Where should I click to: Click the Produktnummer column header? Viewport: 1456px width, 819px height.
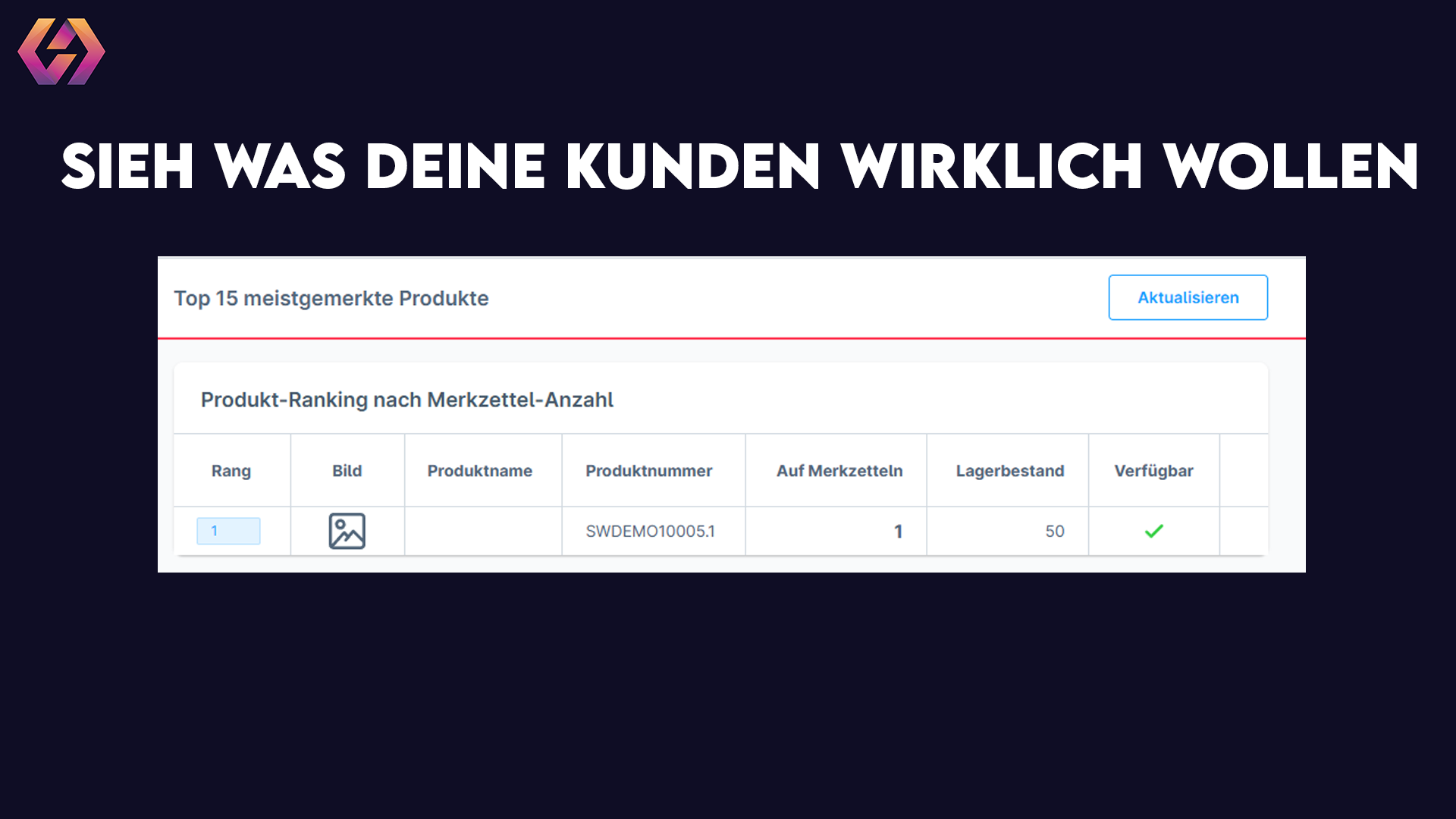[x=649, y=471]
